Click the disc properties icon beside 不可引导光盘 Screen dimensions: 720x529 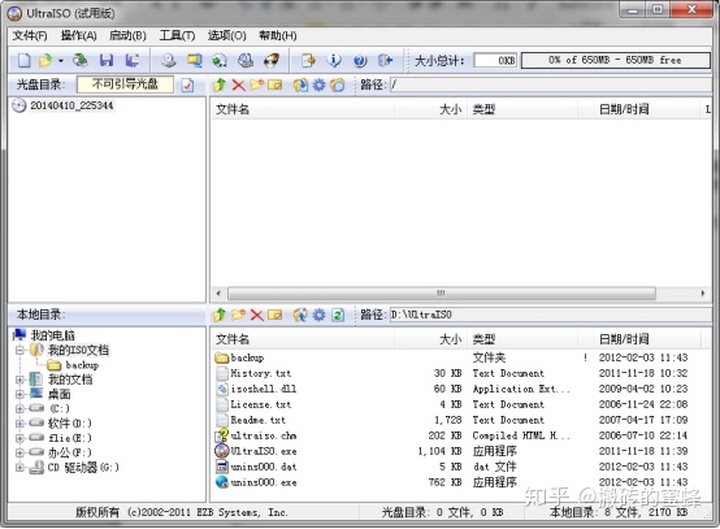click(187, 85)
